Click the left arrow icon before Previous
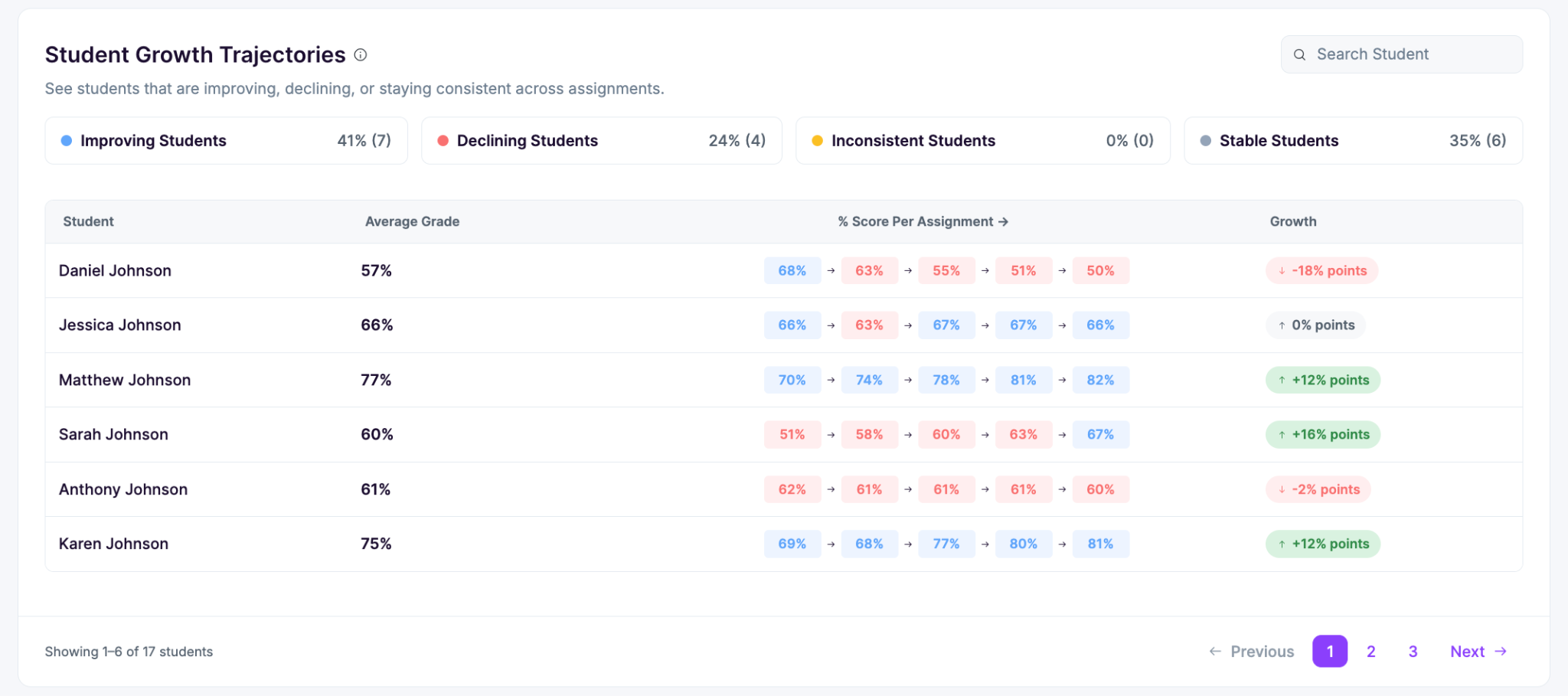Screen dimensions: 1568x696 [1215, 652]
